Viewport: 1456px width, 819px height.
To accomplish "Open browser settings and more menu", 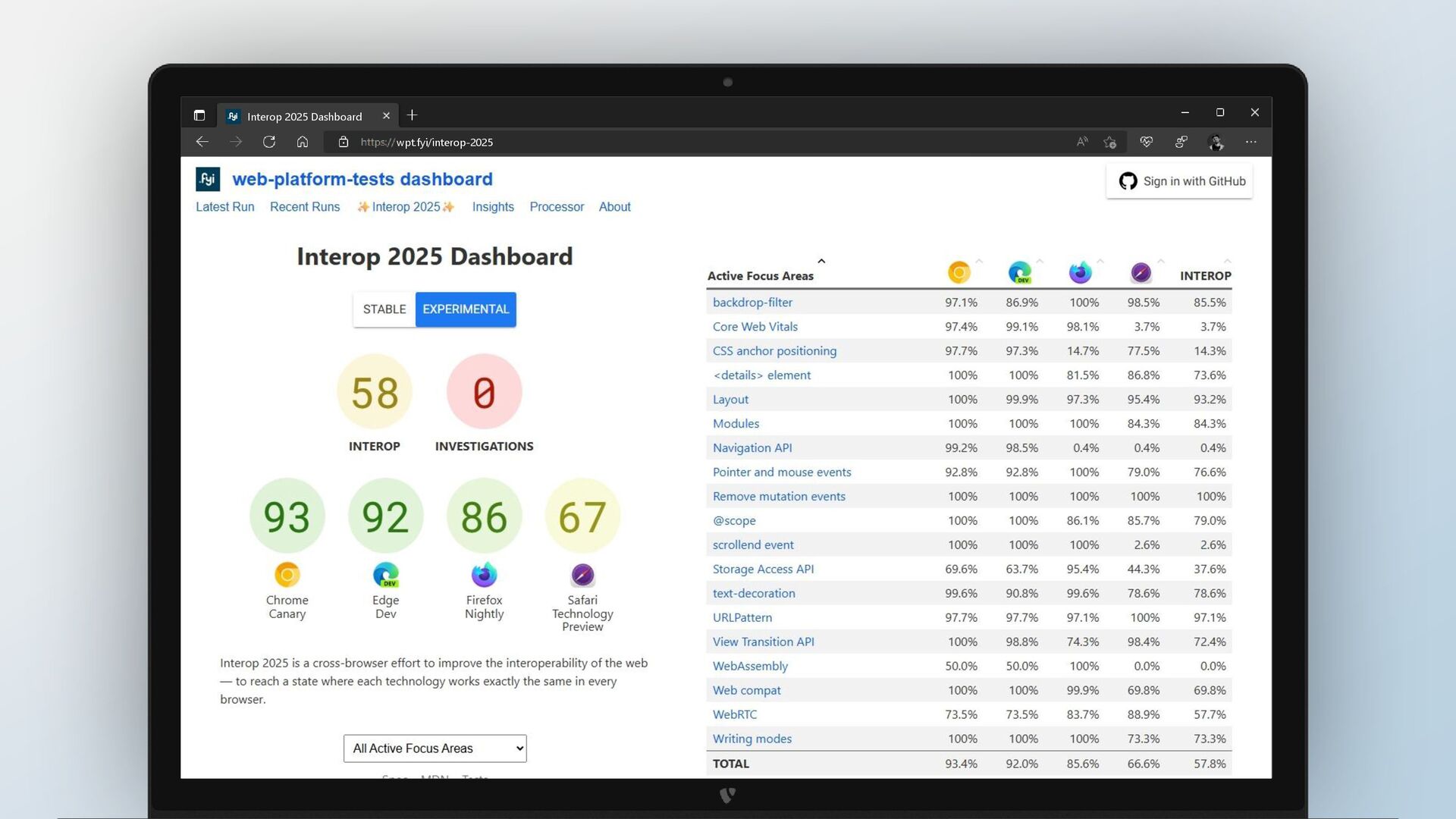I will (1250, 142).
